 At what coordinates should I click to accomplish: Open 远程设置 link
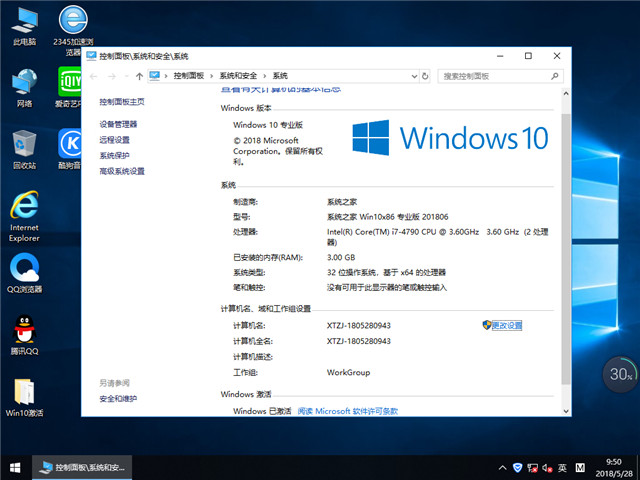[114, 140]
